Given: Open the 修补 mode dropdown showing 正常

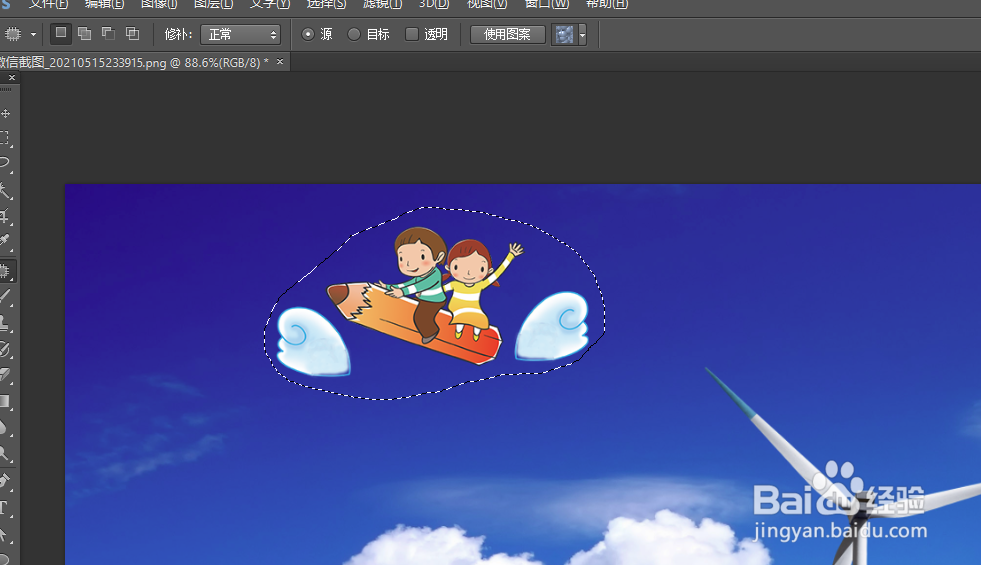Looking at the screenshot, I should [240, 34].
